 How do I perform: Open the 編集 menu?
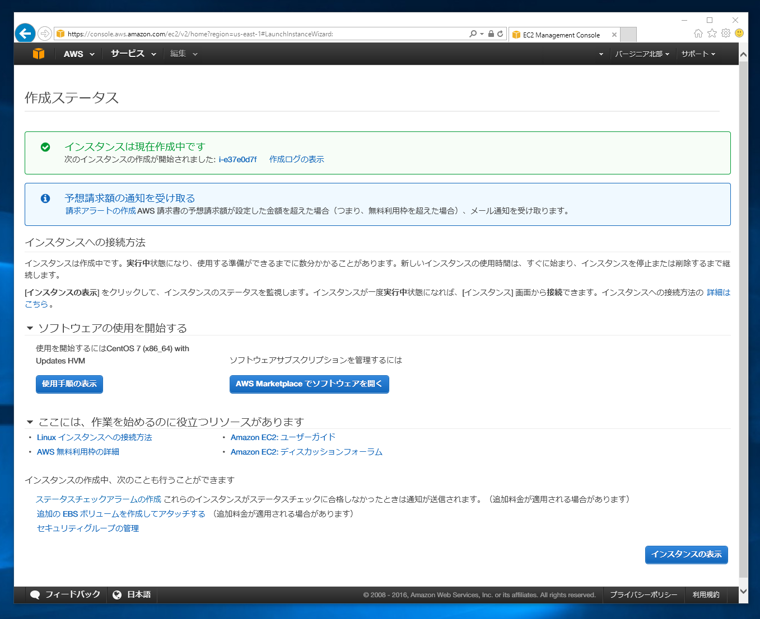point(183,54)
